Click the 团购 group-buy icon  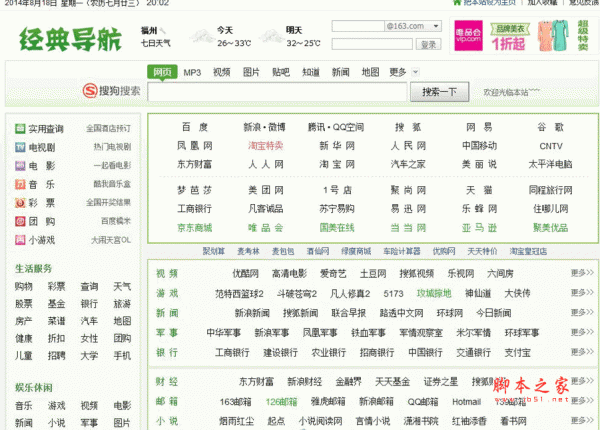20,221
